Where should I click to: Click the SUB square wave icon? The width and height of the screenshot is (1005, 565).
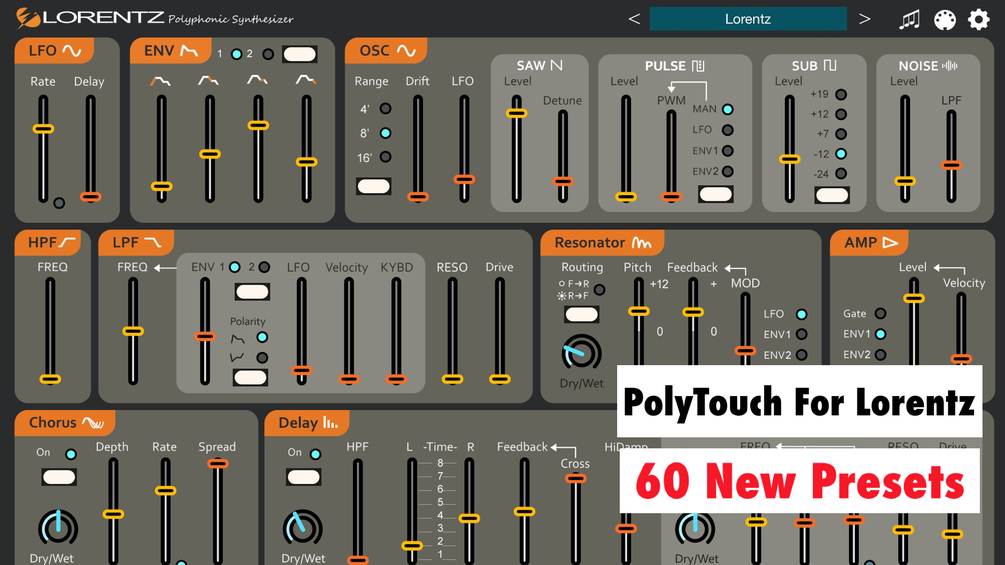[830, 65]
